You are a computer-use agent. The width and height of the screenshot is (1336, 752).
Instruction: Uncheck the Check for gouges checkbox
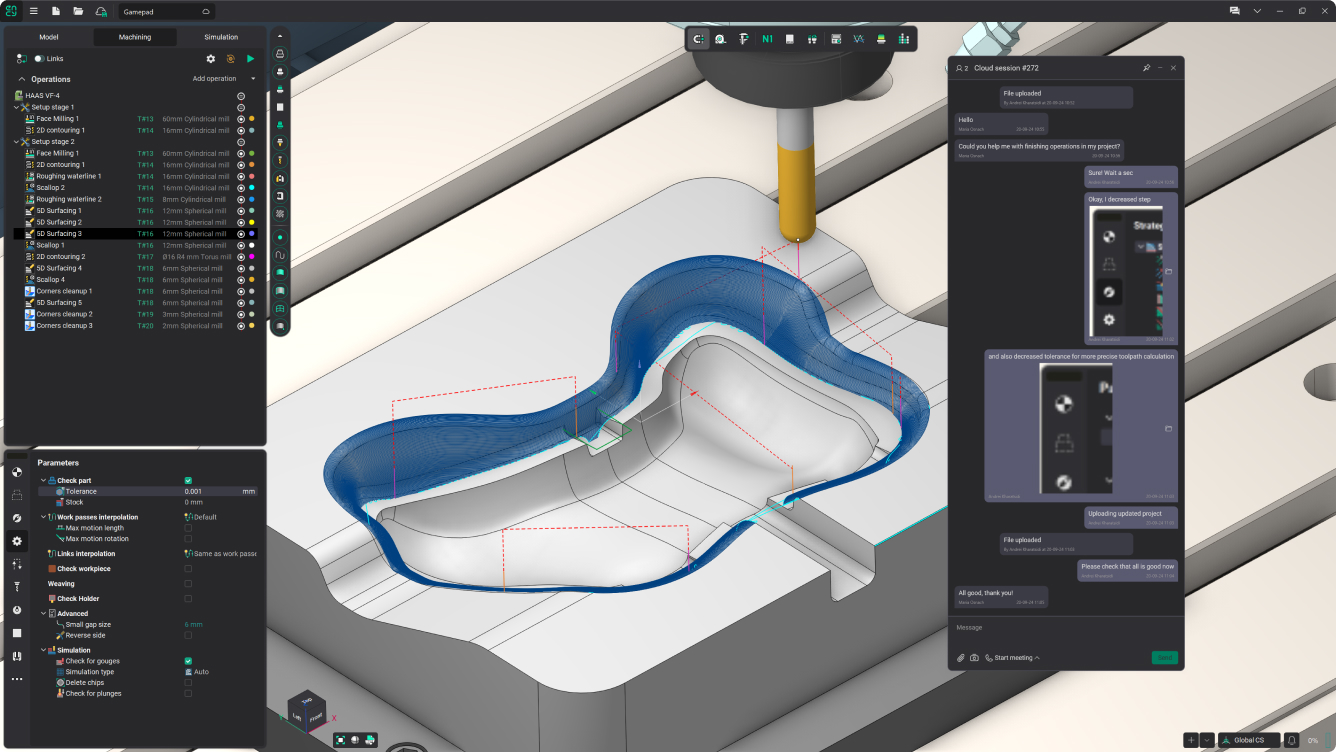point(188,661)
